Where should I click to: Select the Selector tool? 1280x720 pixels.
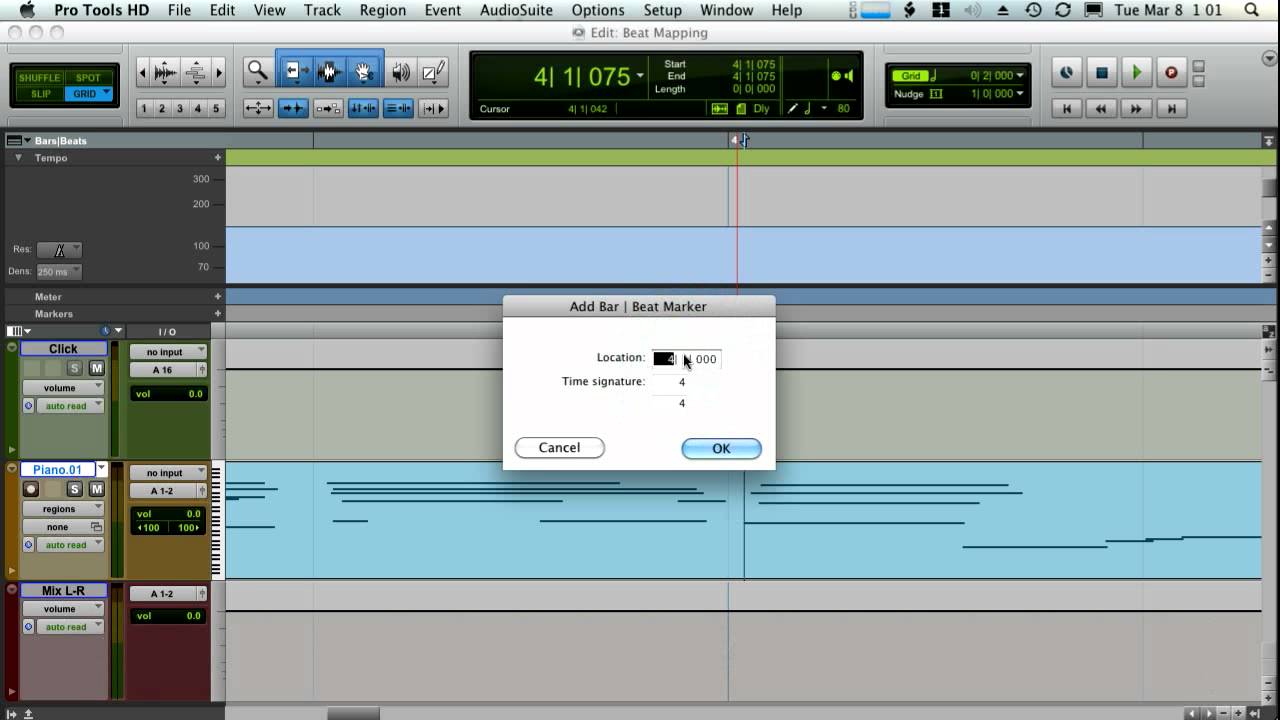click(329, 72)
